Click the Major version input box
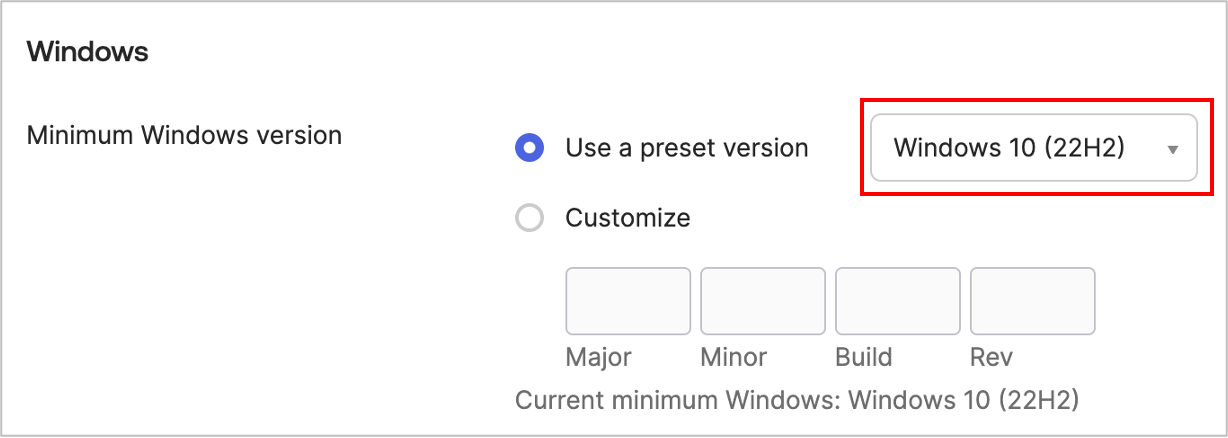Screen dimensions: 1228x438 point(628,301)
